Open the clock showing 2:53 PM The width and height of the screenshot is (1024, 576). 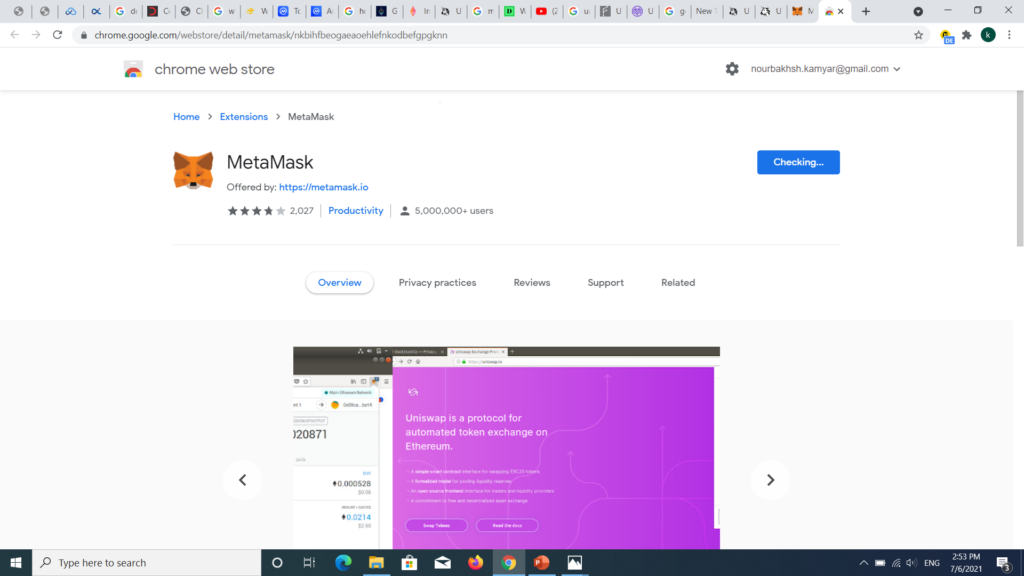[x=966, y=563]
